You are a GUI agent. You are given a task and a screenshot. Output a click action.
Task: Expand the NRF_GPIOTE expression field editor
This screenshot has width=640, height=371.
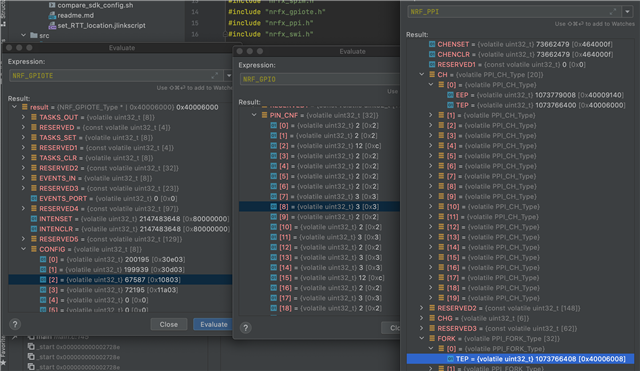click(215, 76)
